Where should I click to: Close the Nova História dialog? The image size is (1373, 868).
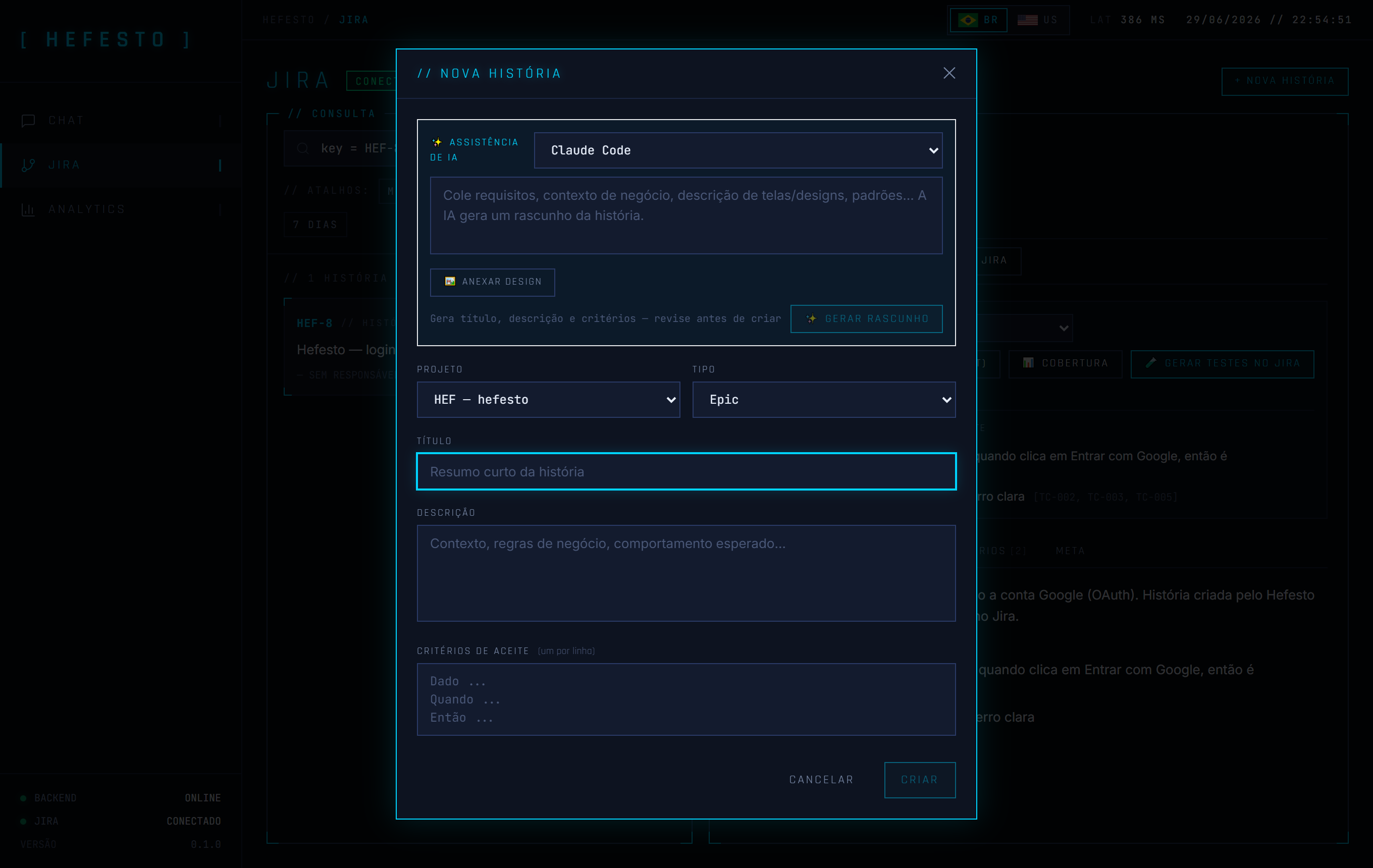tap(949, 73)
